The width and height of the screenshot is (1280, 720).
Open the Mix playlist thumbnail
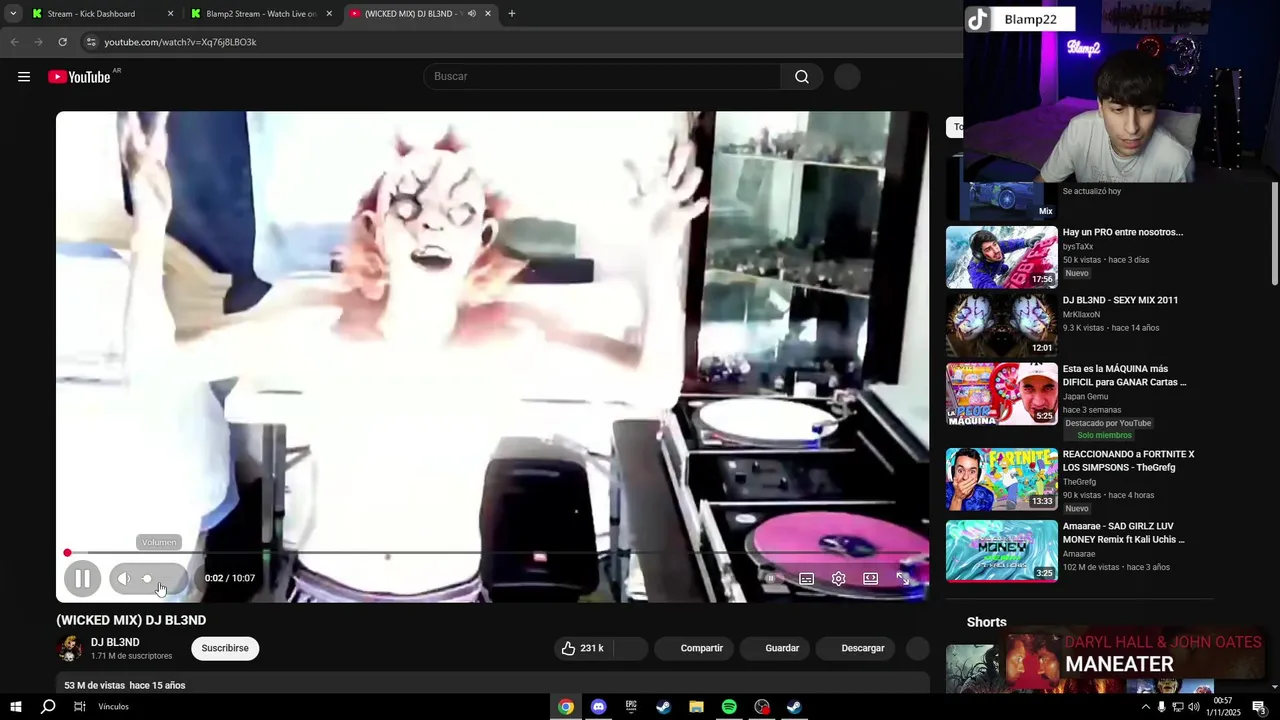coord(1001,188)
